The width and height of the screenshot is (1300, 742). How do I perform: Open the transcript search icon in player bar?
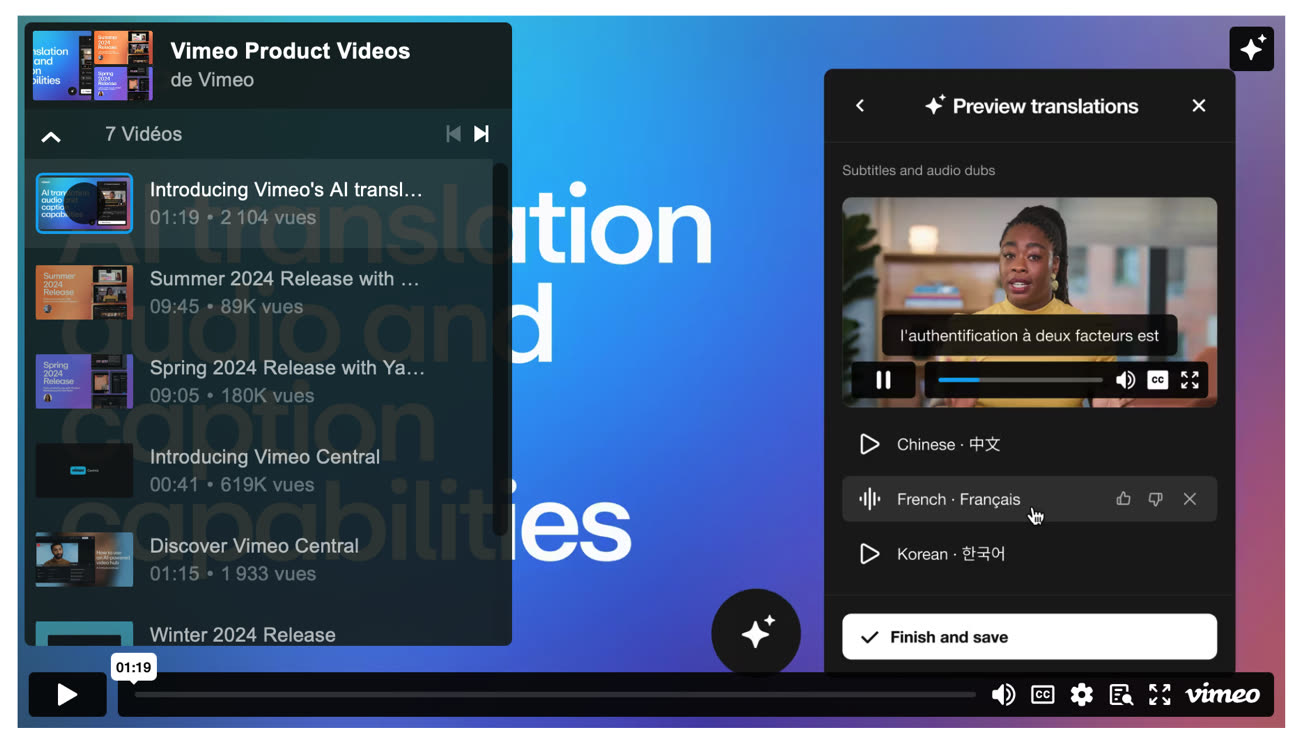[1120, 694]
